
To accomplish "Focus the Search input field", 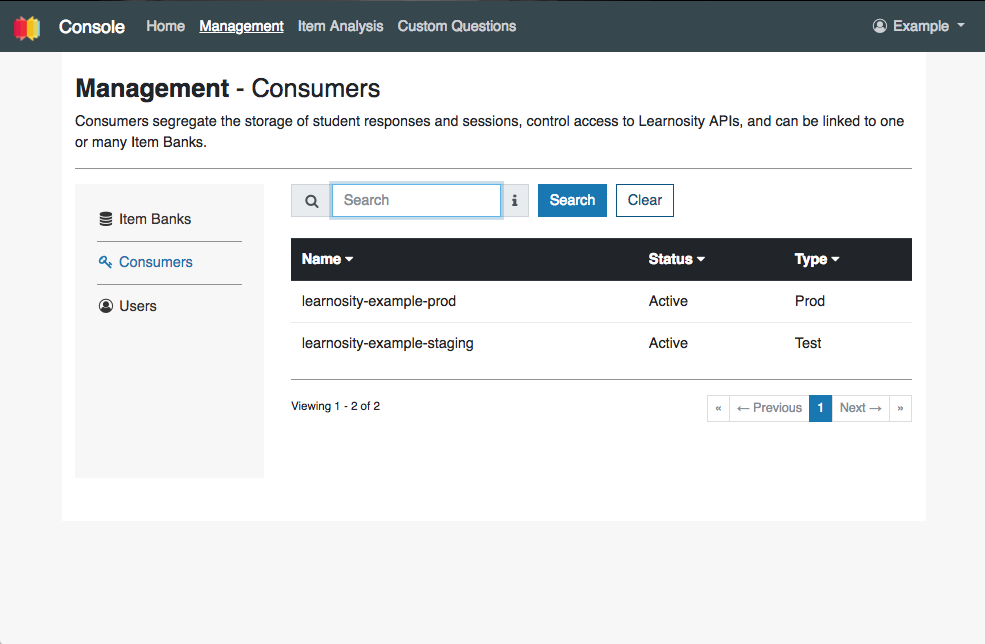I will click(x=416, y=200).
